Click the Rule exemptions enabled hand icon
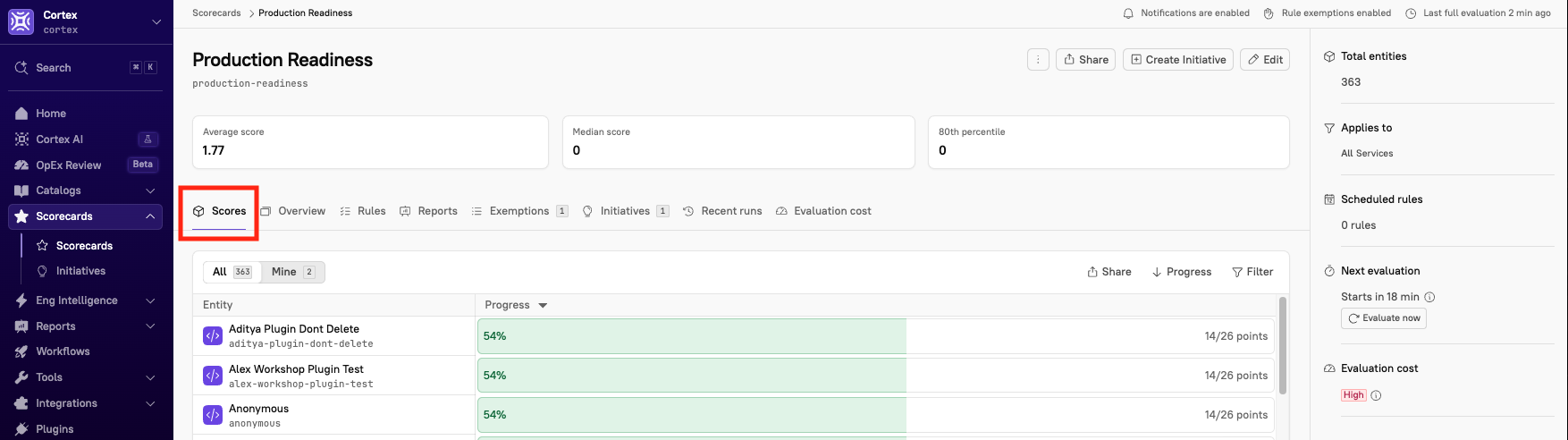Image resolution: width=1568 pixels, height=440 pixels. [1269, 13]
